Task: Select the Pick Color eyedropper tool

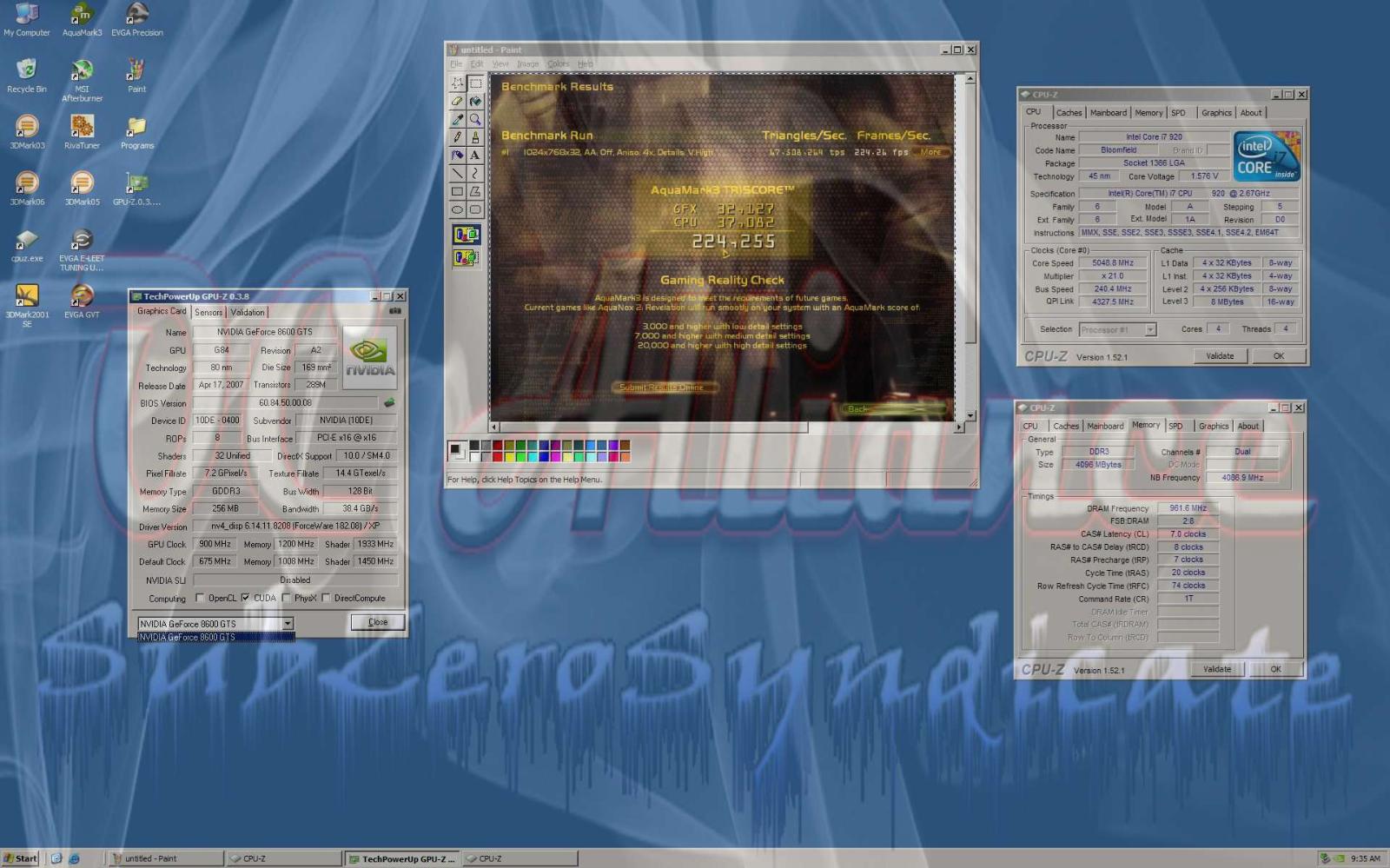Action: tap(457, 119)
